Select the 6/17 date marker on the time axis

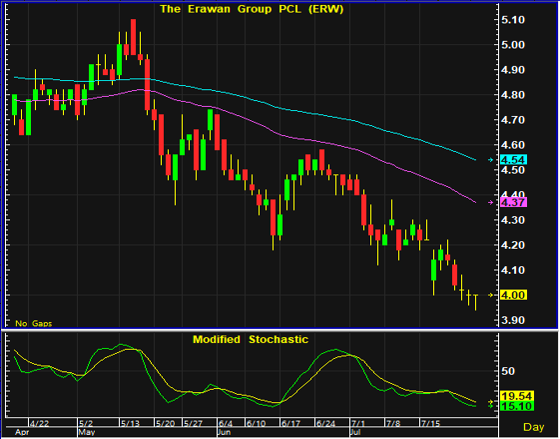coord(291,424)
